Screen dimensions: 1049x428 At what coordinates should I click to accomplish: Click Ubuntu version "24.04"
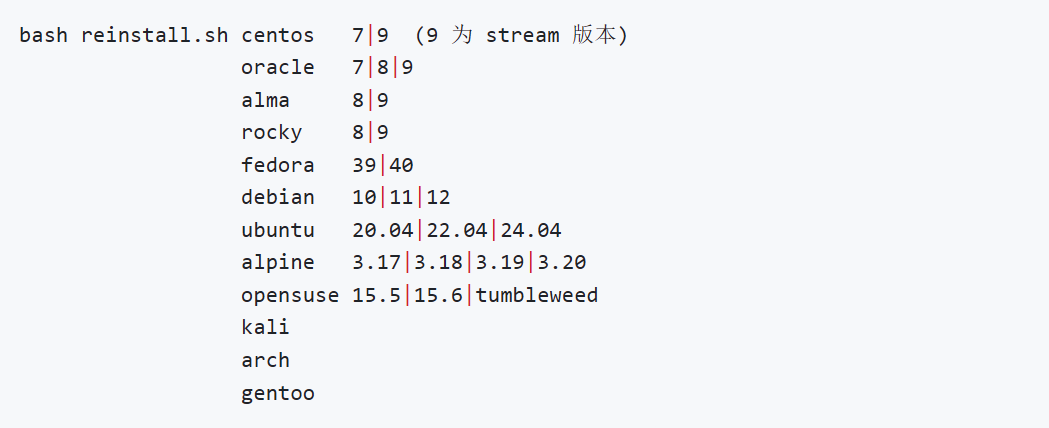pos(531,230)
